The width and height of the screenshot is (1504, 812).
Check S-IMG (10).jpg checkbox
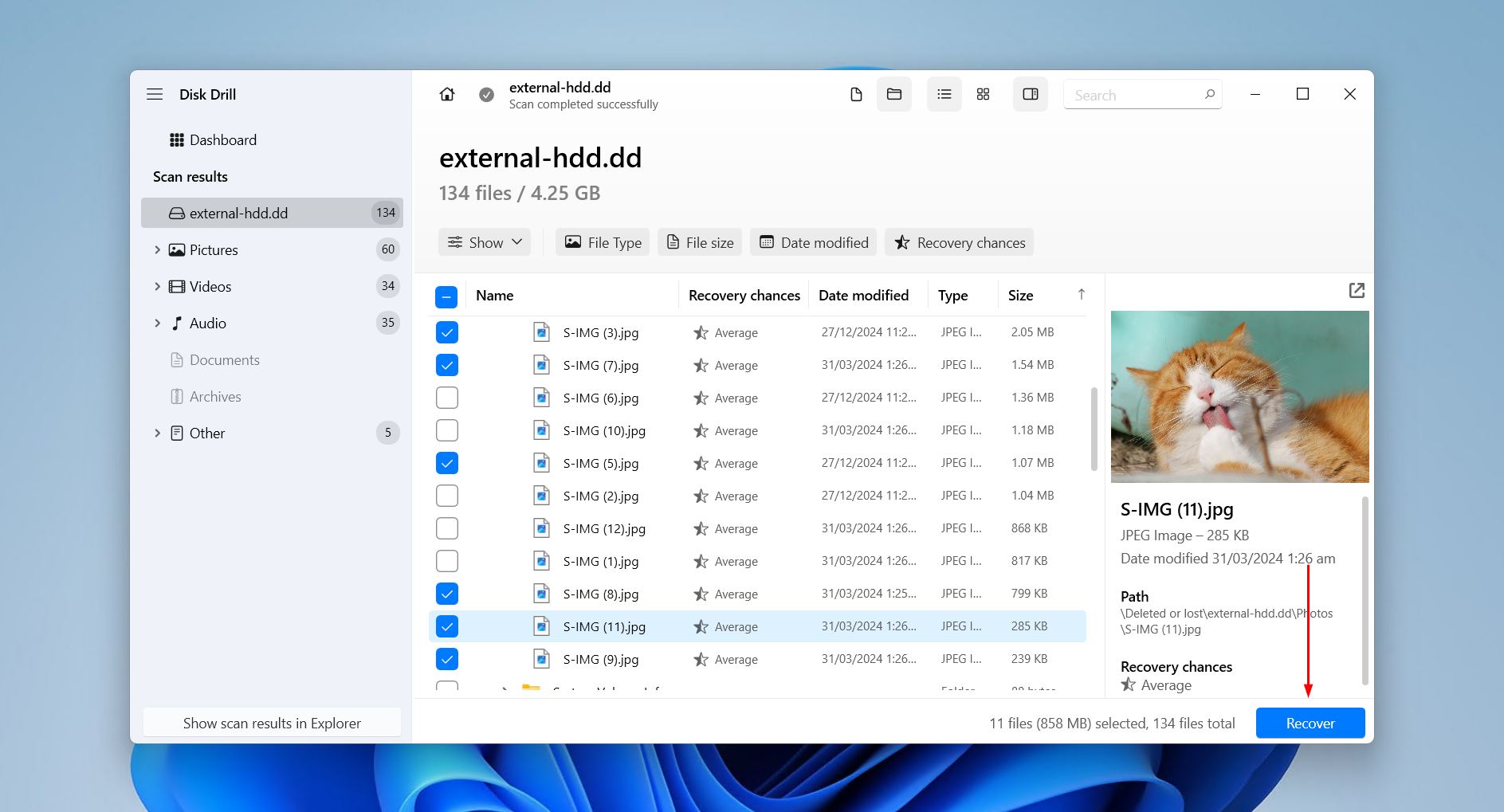coord(447,430)
